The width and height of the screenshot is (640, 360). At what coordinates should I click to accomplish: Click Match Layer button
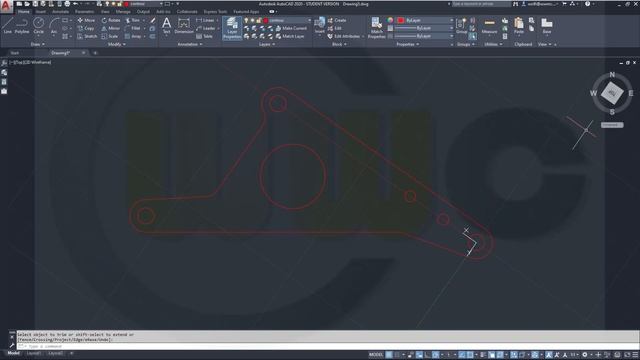(x=290, y=36)
